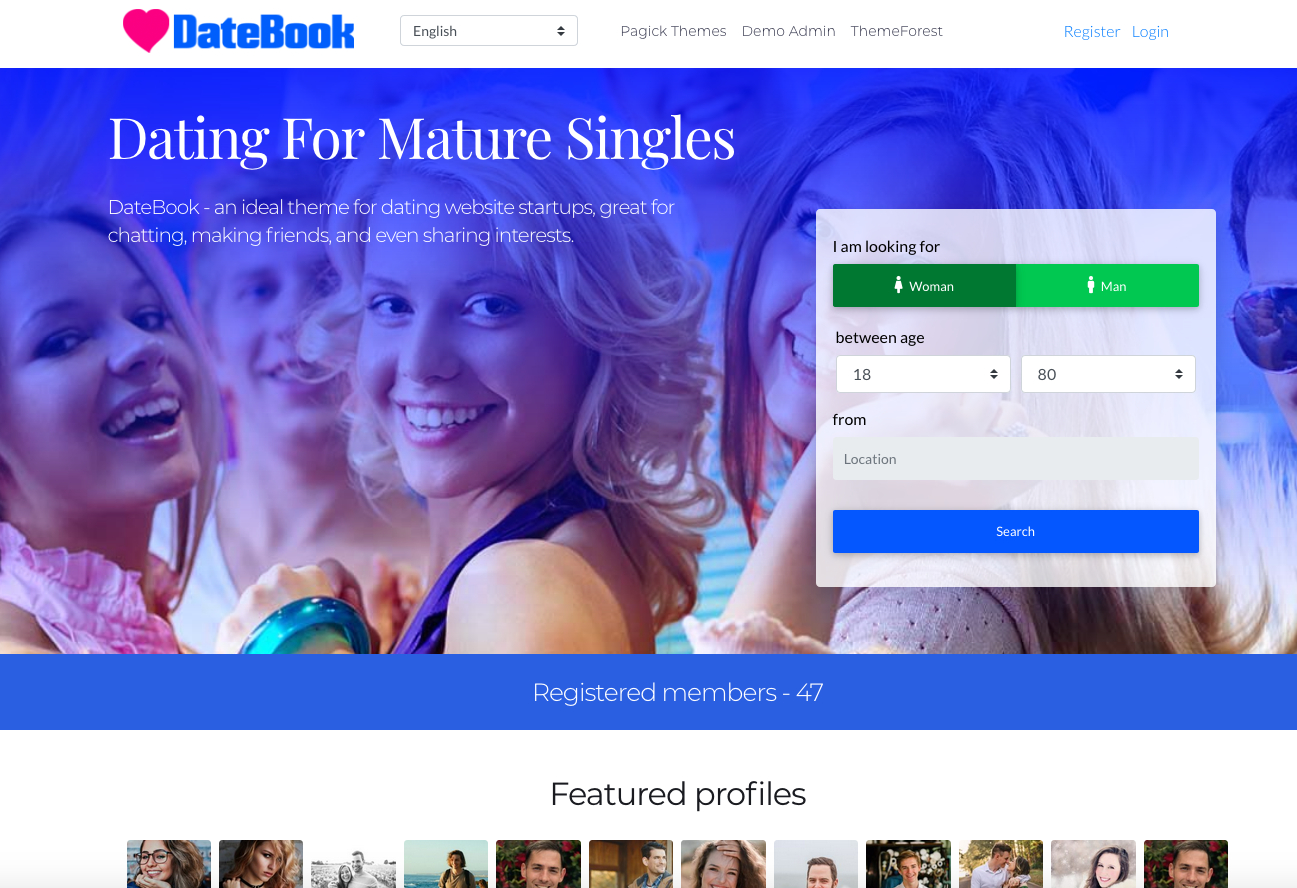
Task: Click the blue Search button
Action: [x=1015, y=531]
